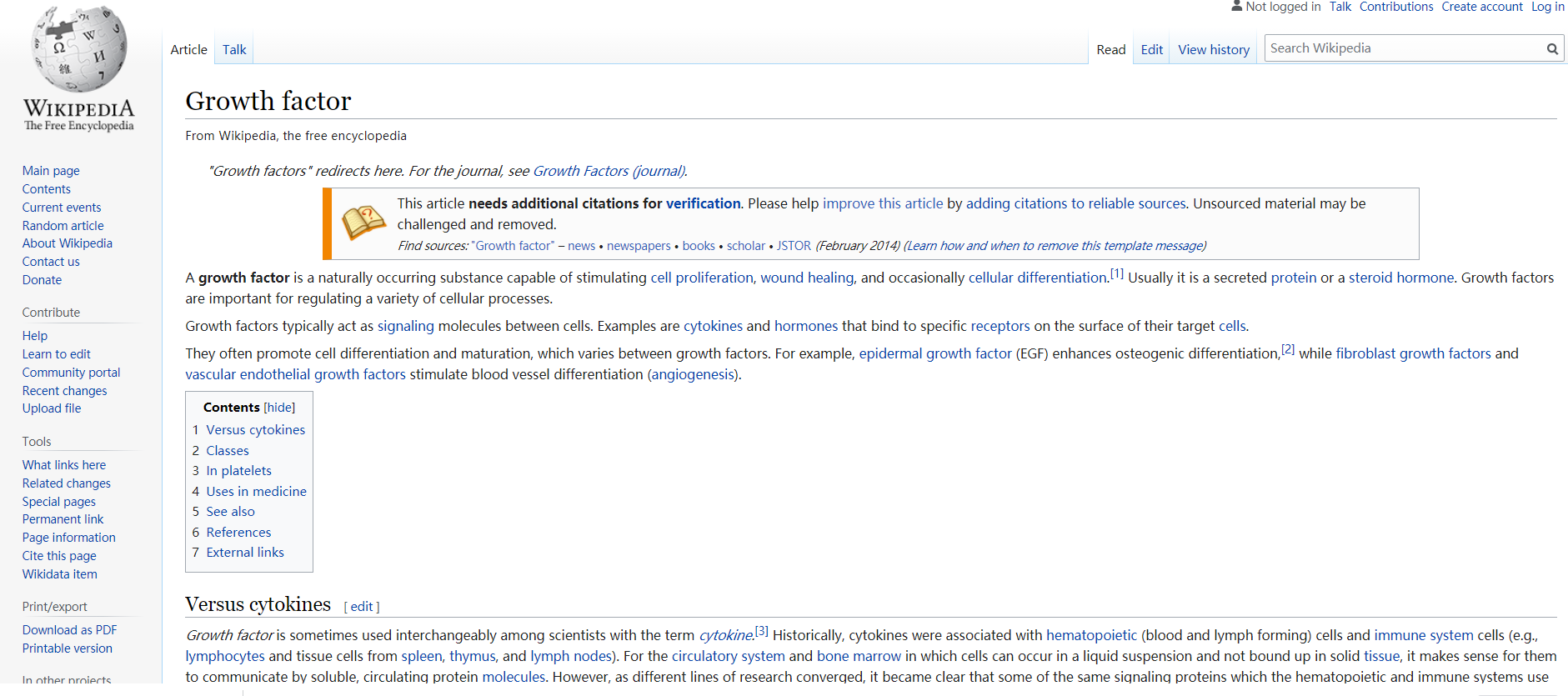Viewport: 1568px width, 696px height.
Task: Open the Edit tab
Action: click(x=1151, y=50)
